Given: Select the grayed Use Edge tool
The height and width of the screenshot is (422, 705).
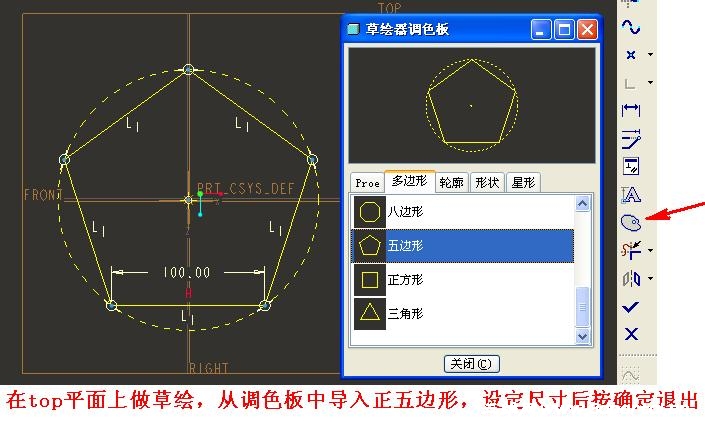Looking at the screenshot, I should [630, 83].
